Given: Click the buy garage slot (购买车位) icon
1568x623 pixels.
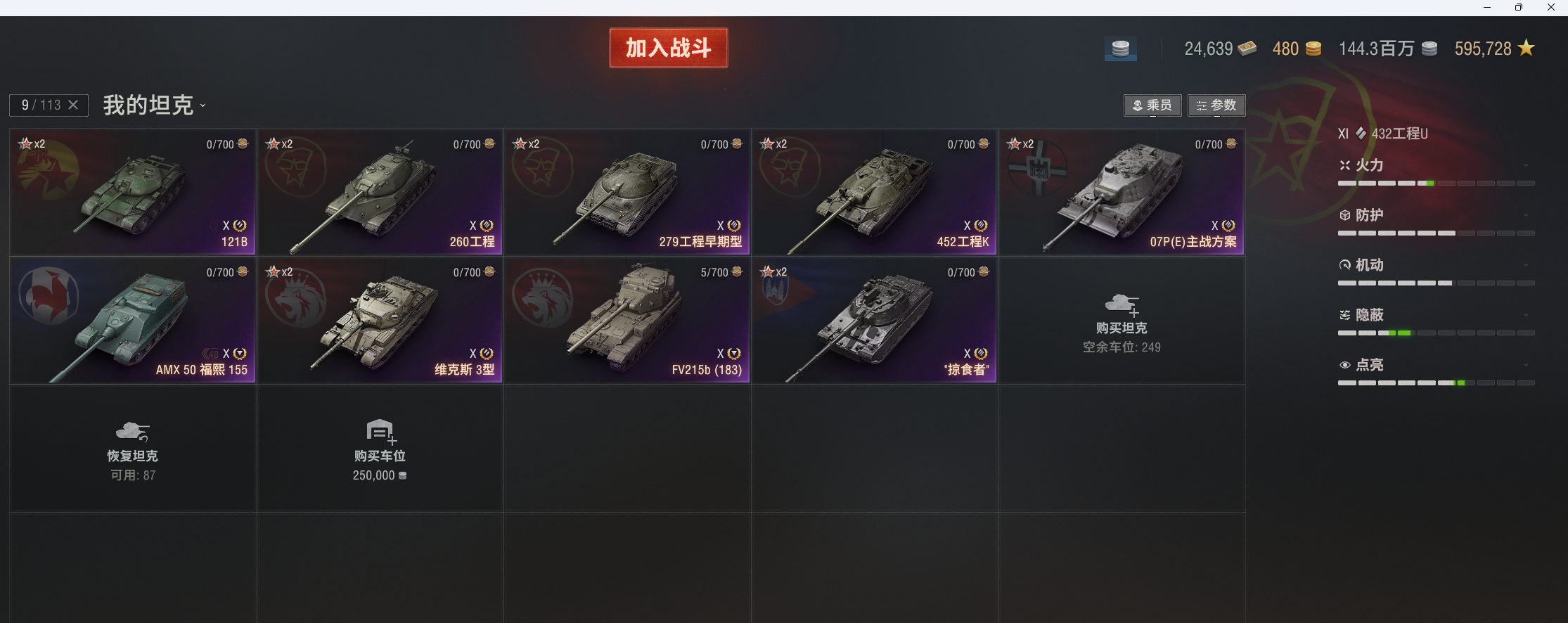Looking at the screenshot, I should click(x=381, y=432).
